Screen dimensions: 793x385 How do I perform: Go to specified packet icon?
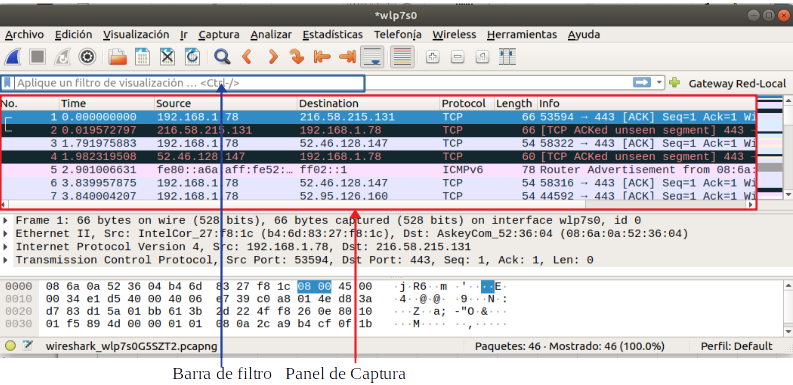[297, 57]
